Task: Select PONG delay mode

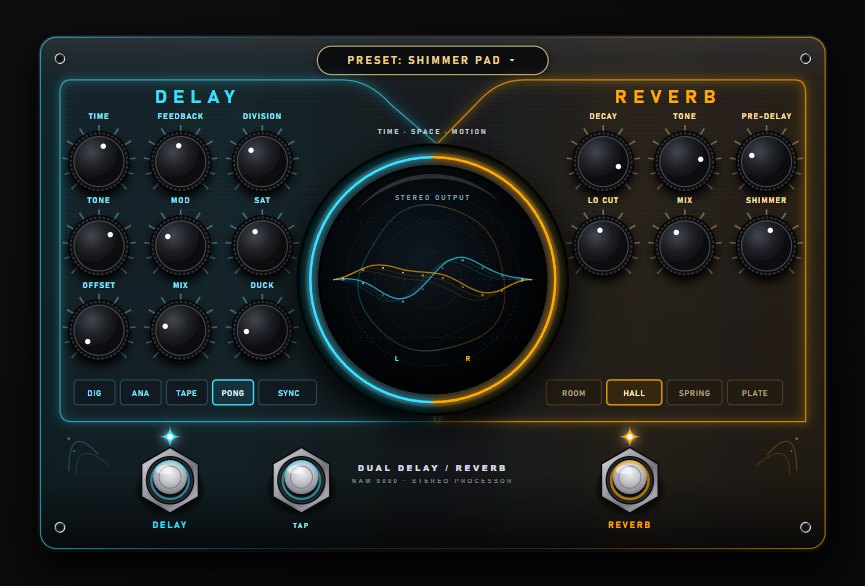Action: coord(233,393)
